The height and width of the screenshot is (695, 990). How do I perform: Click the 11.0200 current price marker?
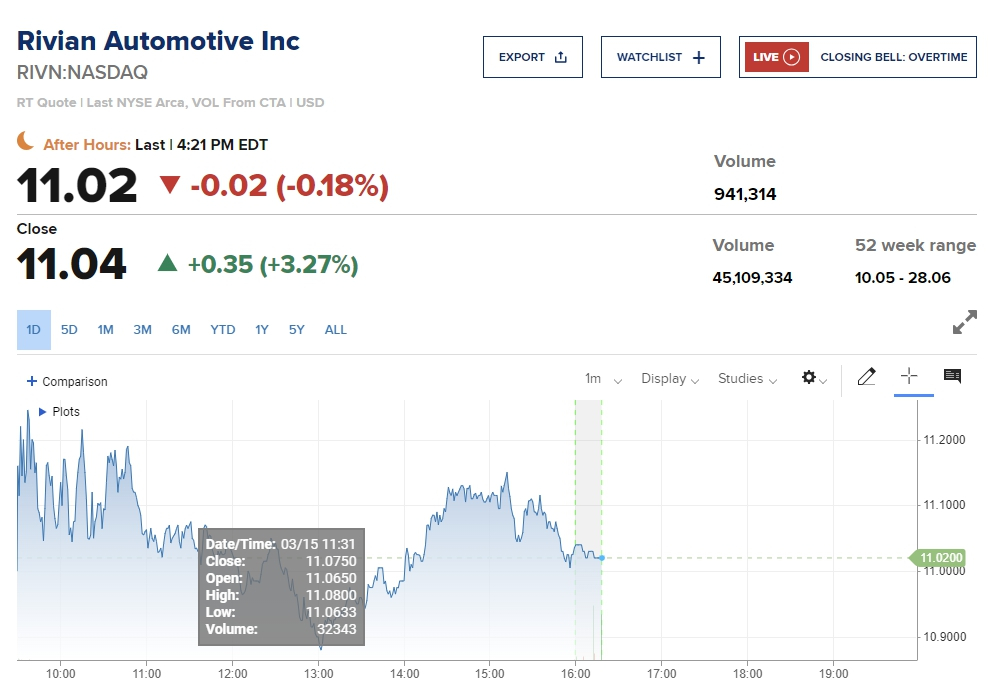pyautogui.click(x=940, y=558)
